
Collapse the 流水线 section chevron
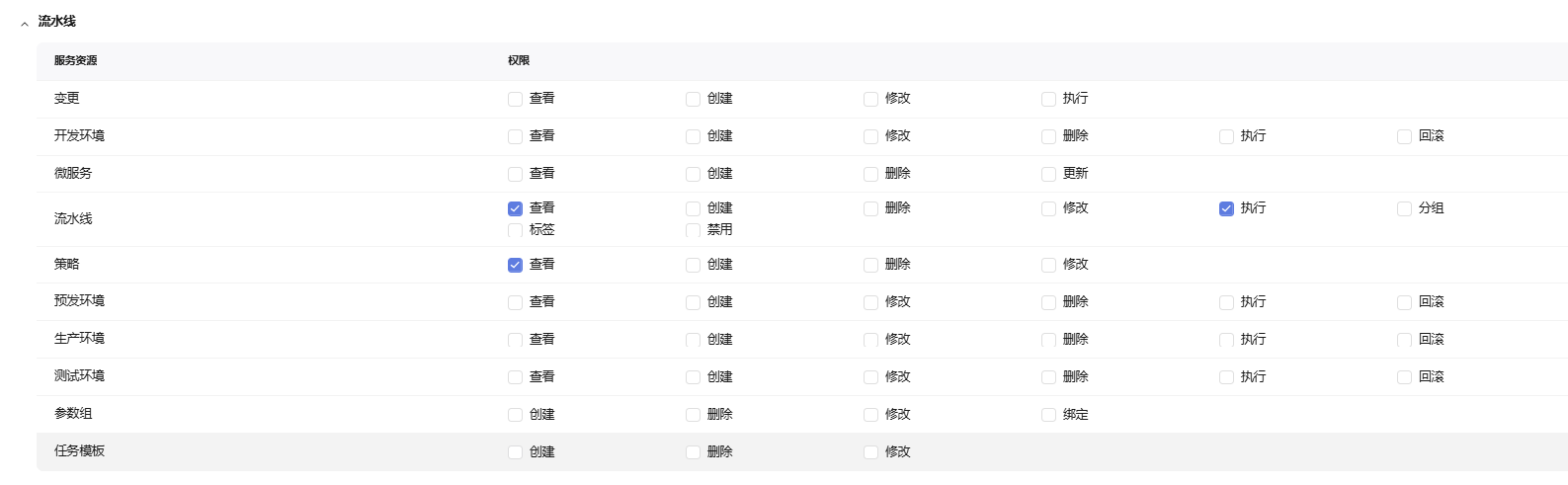click(25, 23)
